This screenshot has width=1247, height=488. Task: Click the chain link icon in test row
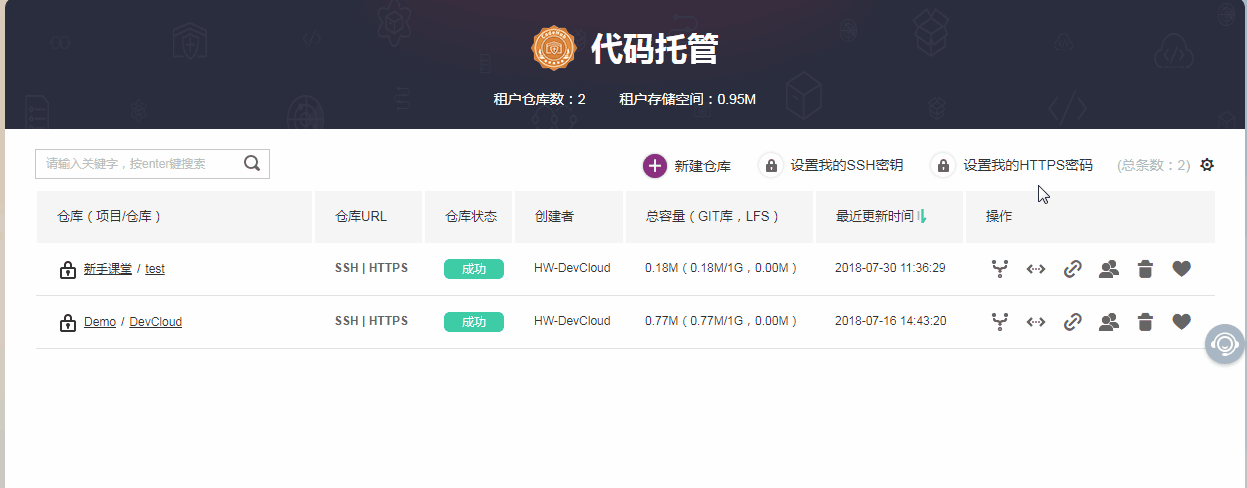pos(1072,269)
